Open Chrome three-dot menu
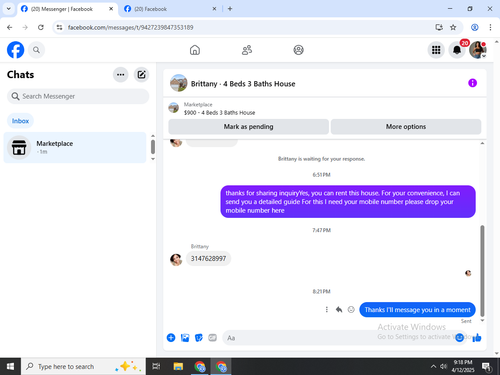Screen dimensions: 500x375 [490, 27]
